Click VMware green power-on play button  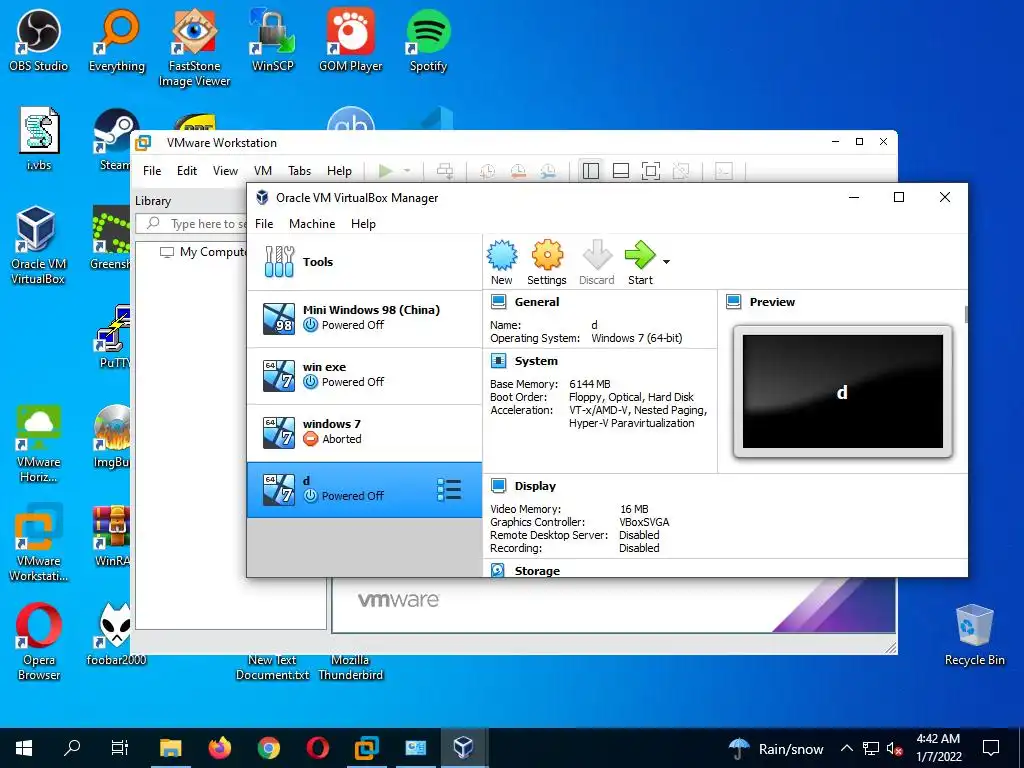[385, 171]
